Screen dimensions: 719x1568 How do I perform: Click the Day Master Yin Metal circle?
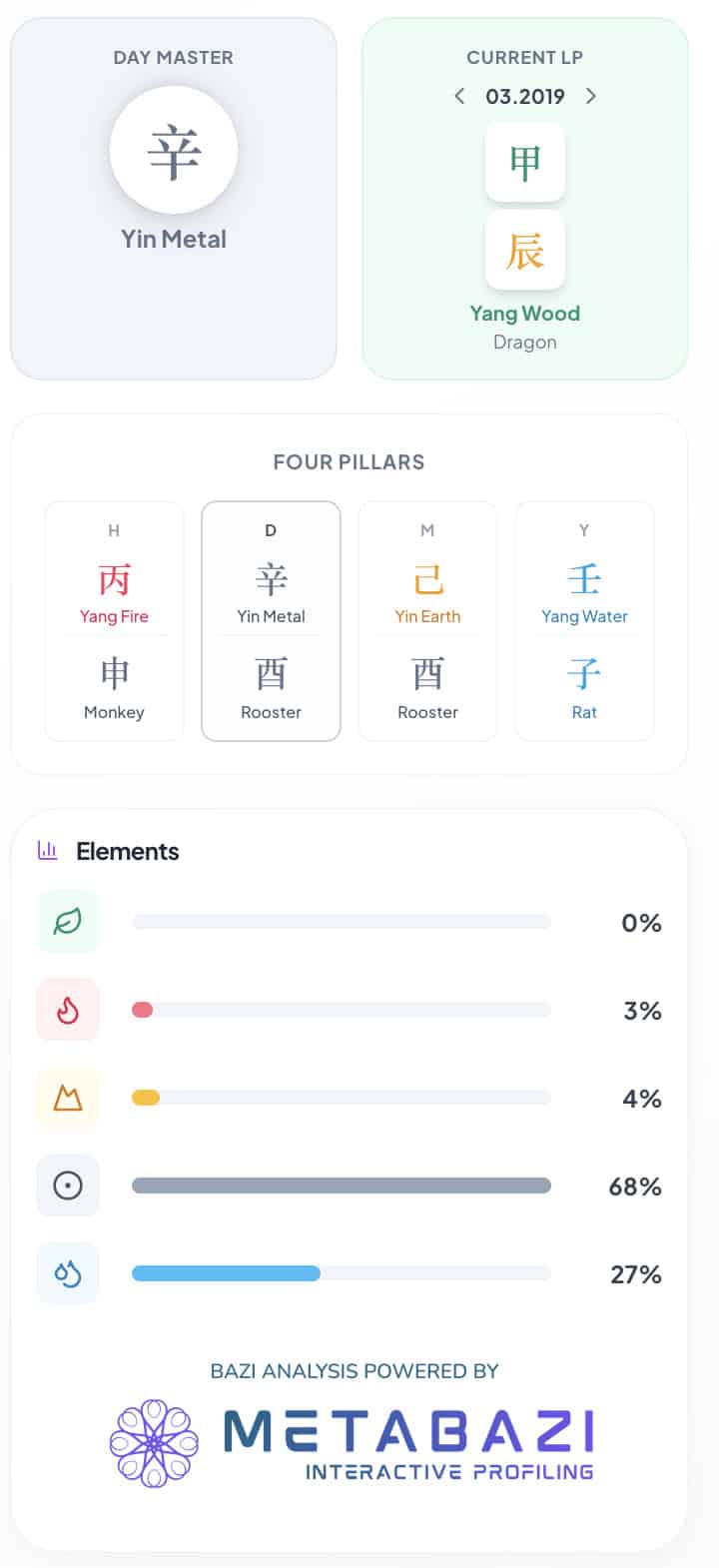pos(174,150)
